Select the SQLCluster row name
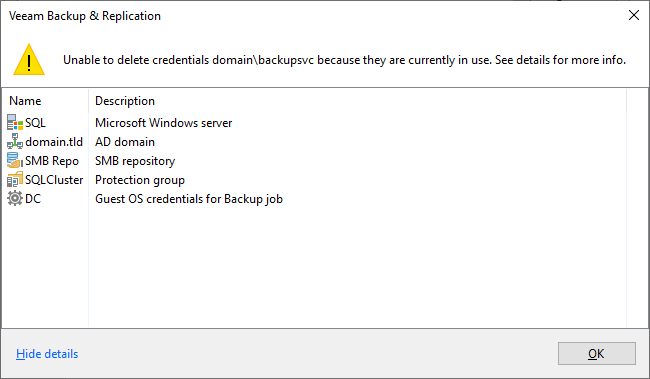Screen dimensions: 650x379 click(x=54, y=180)
